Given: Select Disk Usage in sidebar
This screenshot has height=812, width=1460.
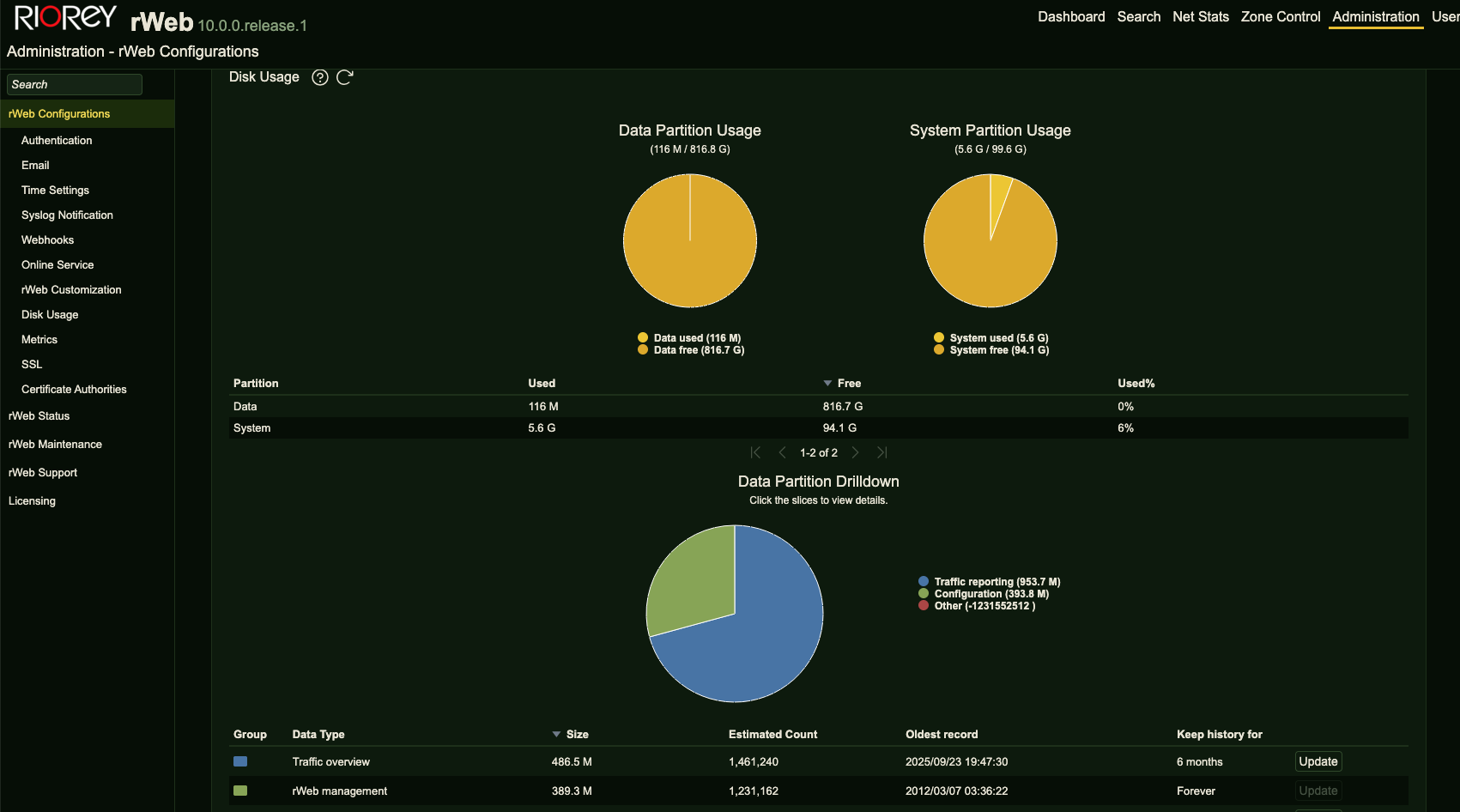Looking at the screenshot, I should (x=50, y=314).
